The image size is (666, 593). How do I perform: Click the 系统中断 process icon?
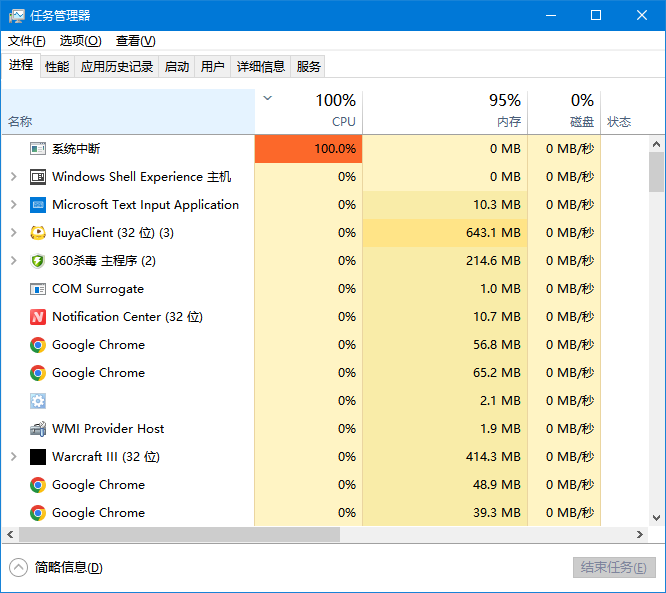pyautogui.click(x=38, y=149)
